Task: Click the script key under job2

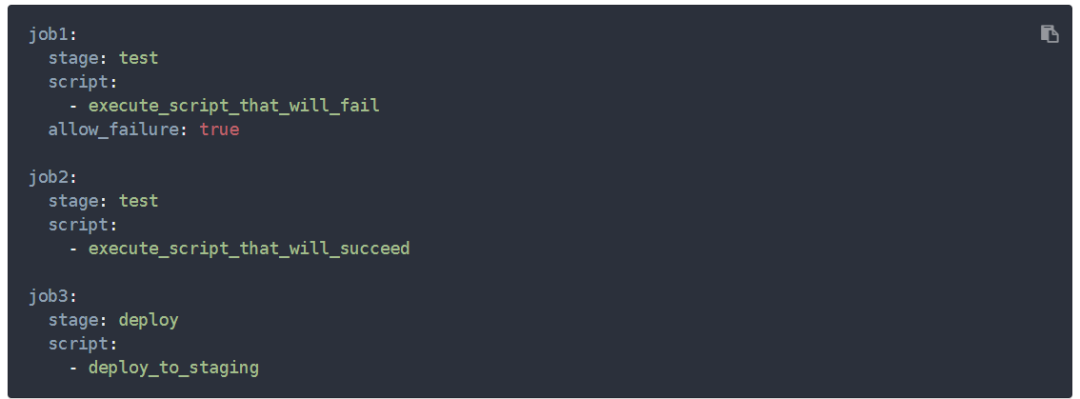Action: click(79, 225)
